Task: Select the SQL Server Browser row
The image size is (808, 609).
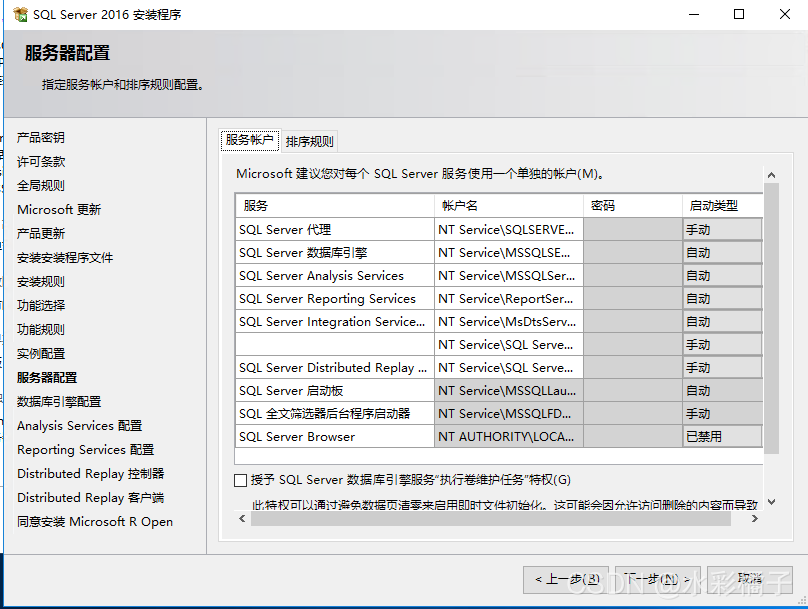Action: click(x=334, y=436)
